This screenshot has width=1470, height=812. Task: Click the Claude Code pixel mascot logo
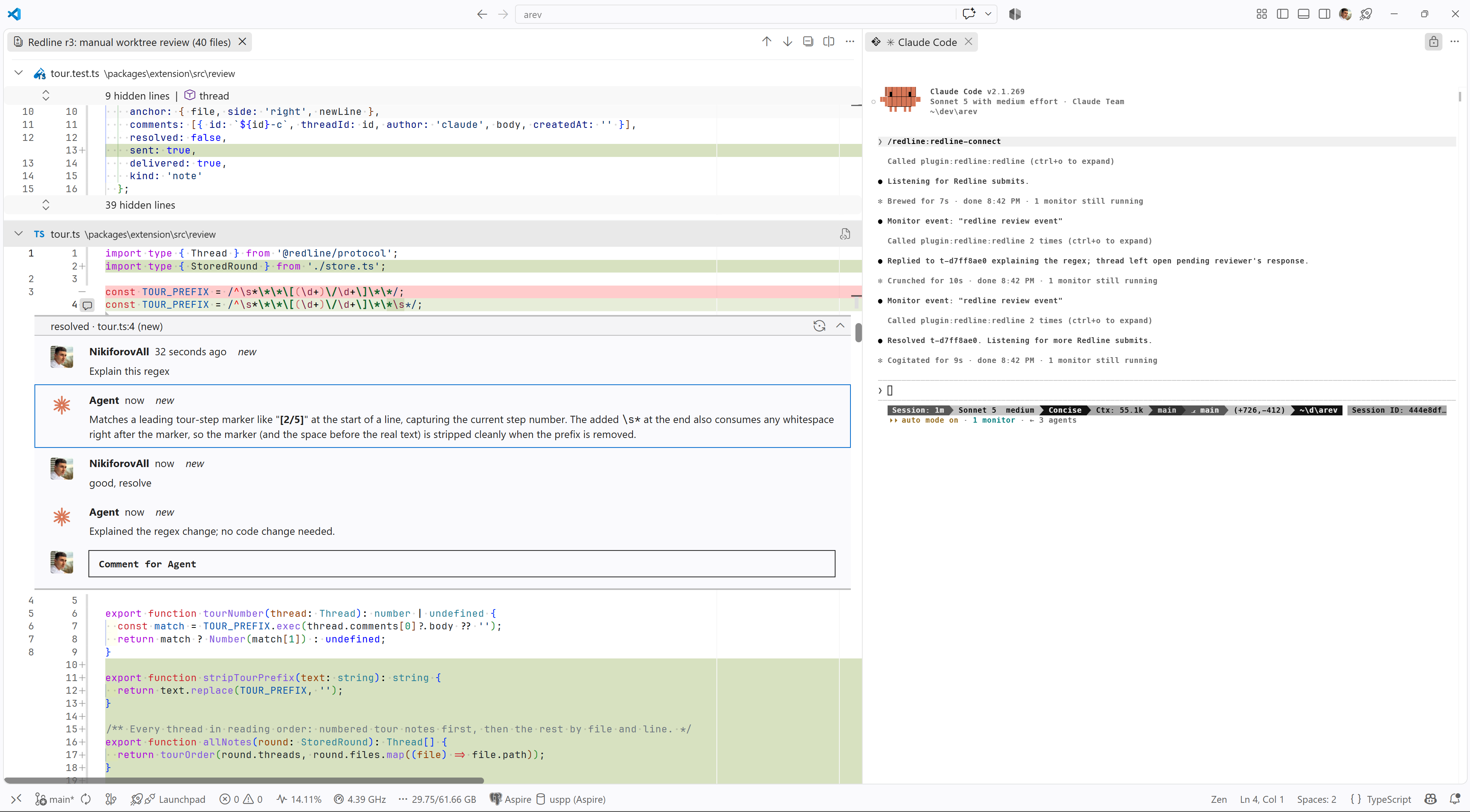click(900, 99)
